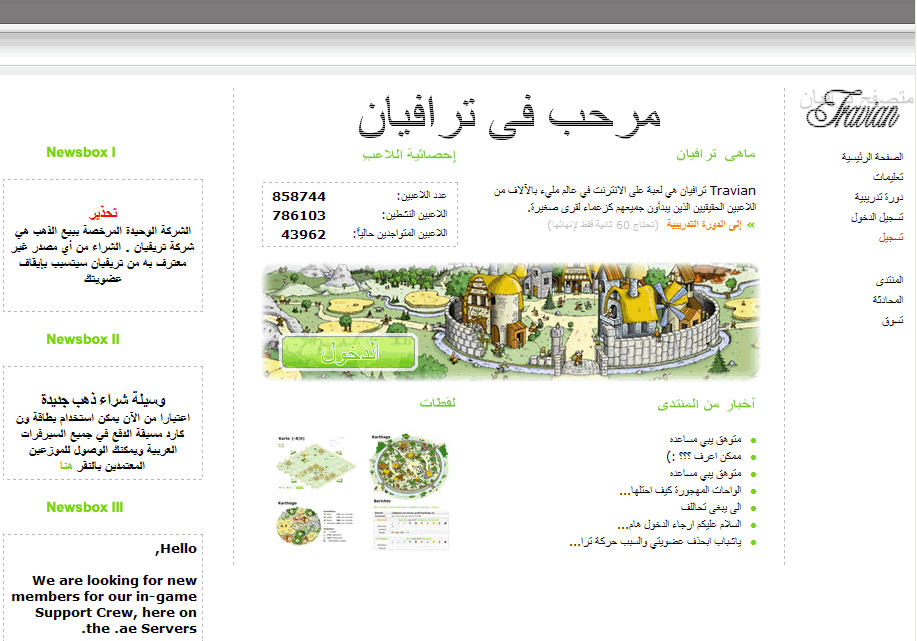Open forum post ممكن اعرف ؟؟؟
The image size is (917, 641).
pyautogui.click(x=704, y=456)
